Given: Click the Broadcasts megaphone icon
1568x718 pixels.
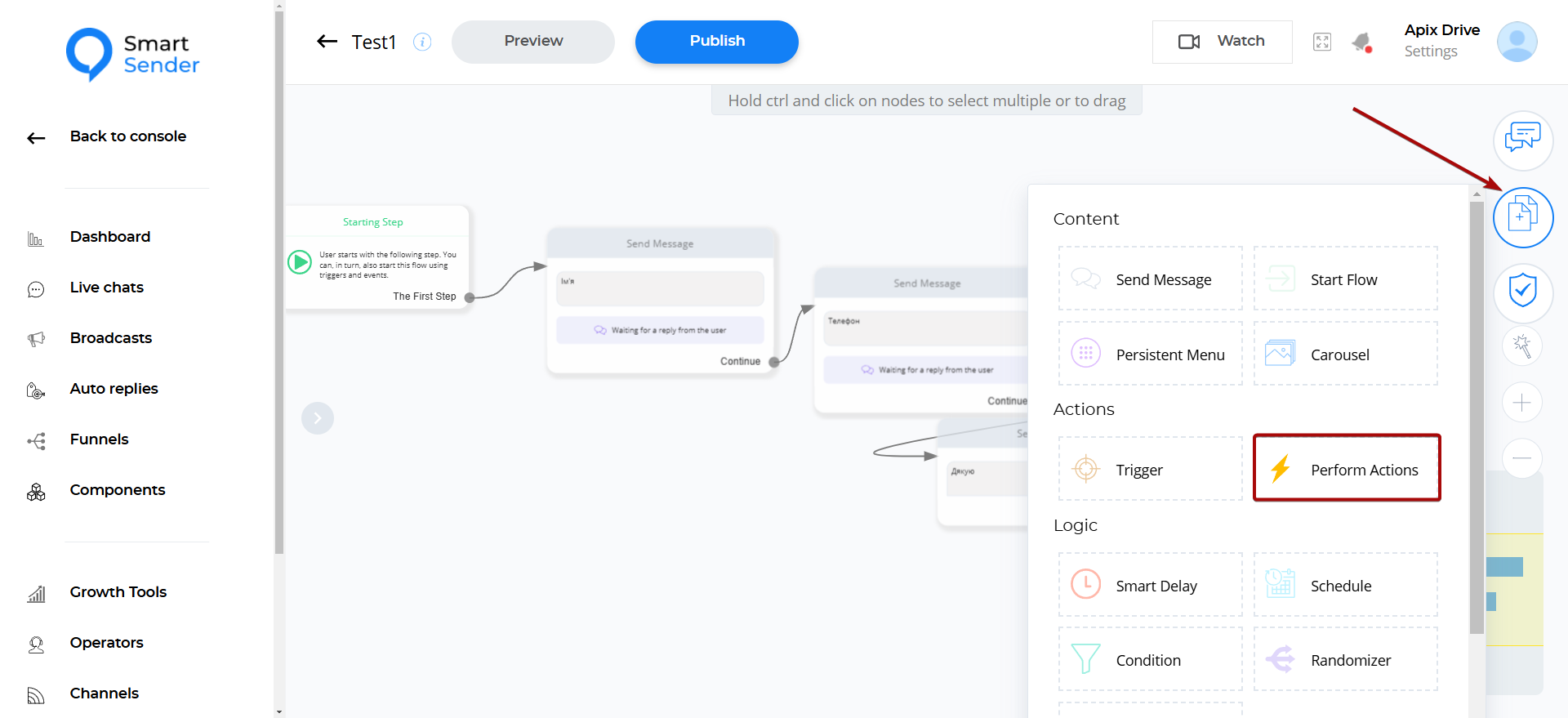Looking at the screenshot, I should [36, 340].
